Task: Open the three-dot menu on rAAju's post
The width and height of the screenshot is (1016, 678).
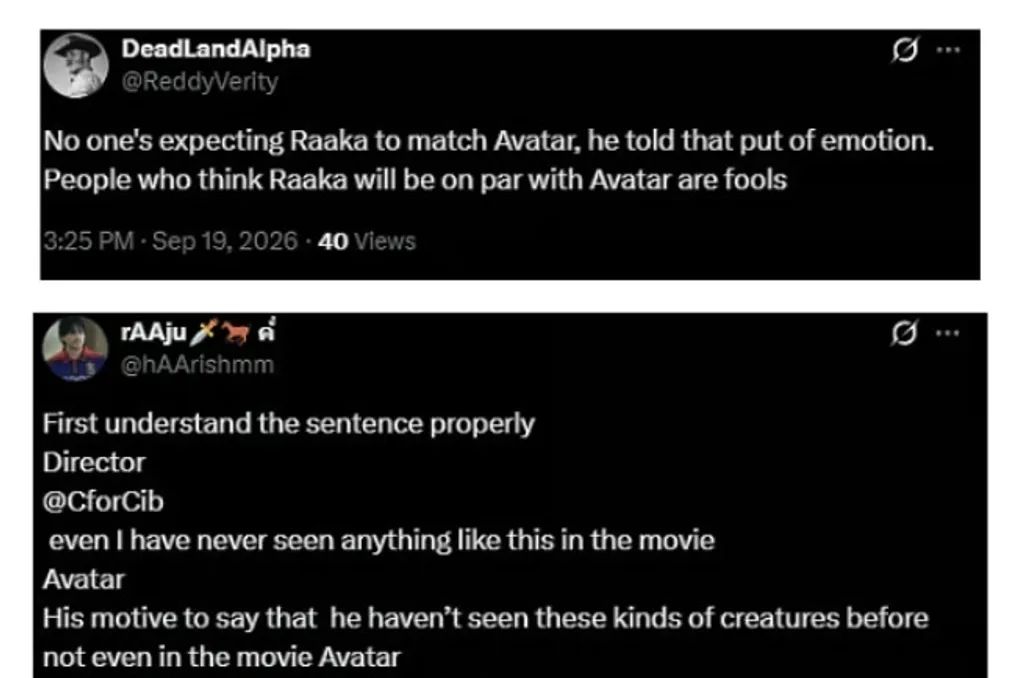Action: [x=948, y=333]
